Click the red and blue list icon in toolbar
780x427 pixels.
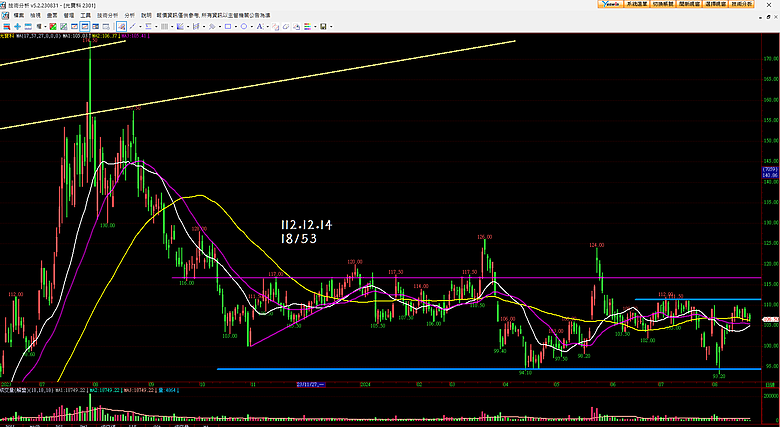tap(7, 26)
